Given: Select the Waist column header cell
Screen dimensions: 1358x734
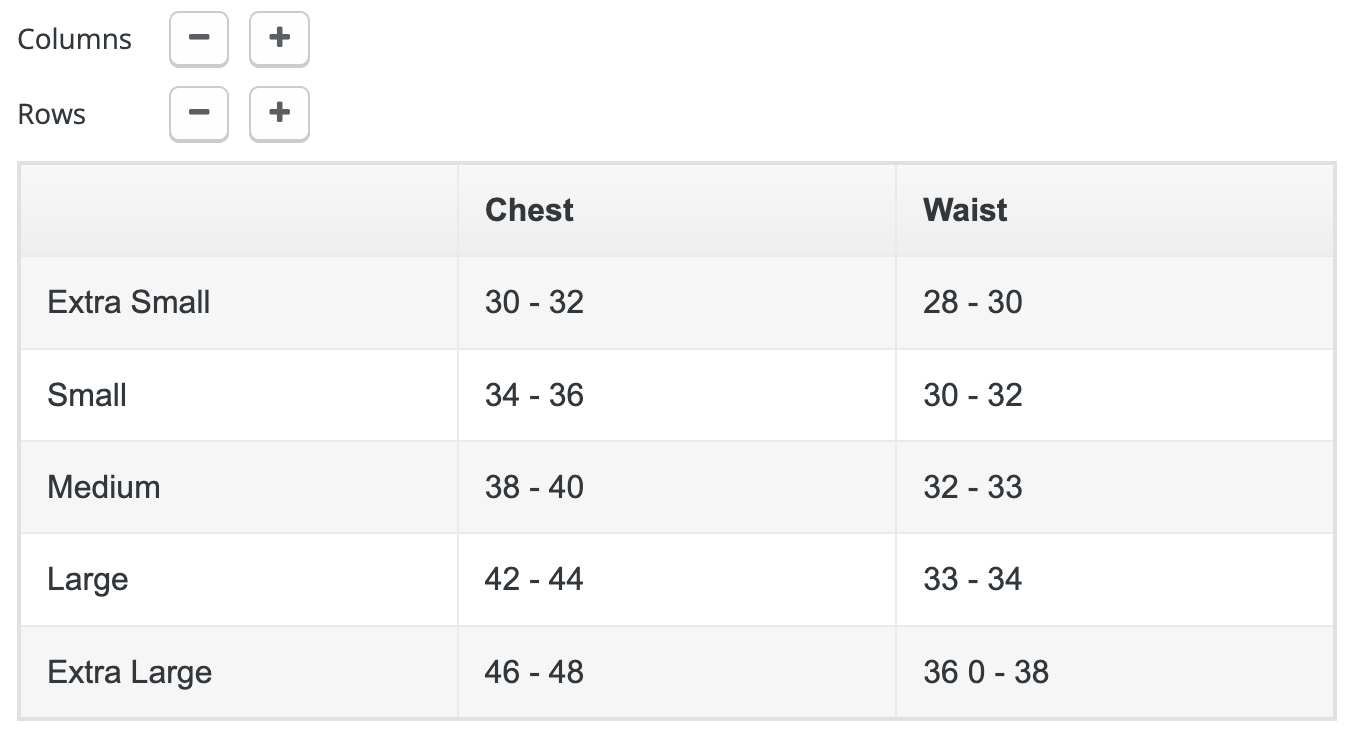Looking at the screenshot, I should pos(1115,210).
